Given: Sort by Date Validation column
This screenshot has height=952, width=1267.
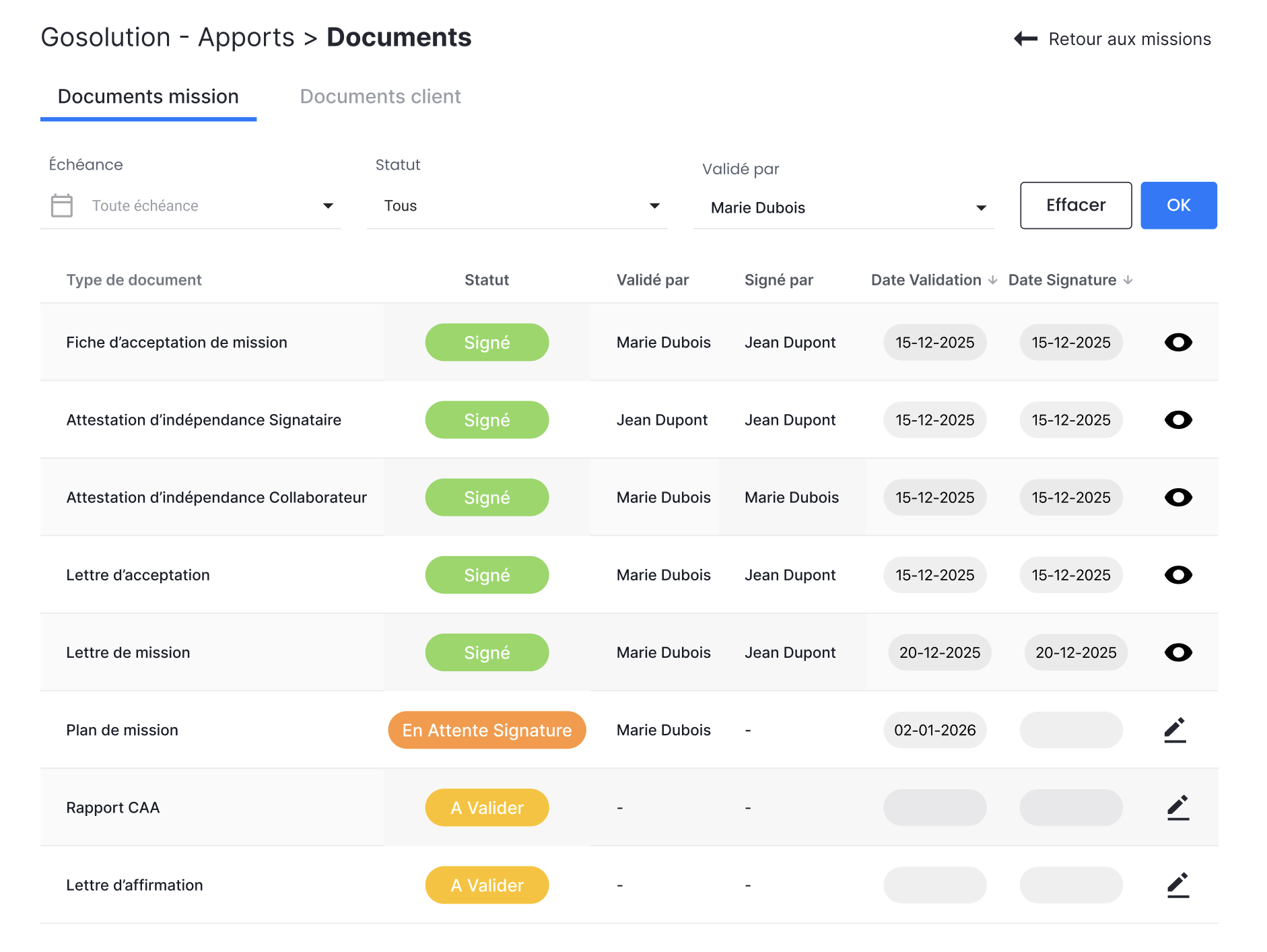Looking at the screenshot, I should coord(992,280).
